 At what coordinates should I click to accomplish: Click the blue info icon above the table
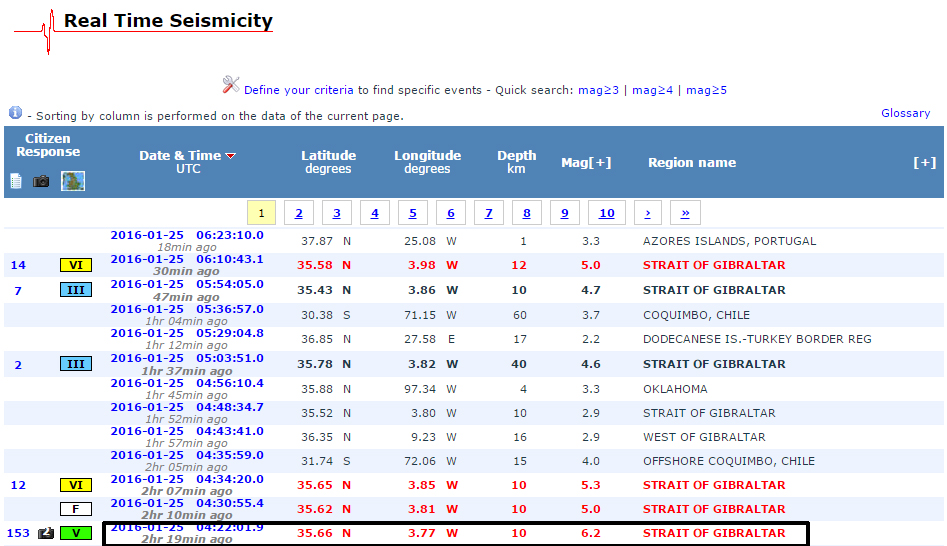pos(15,113)
